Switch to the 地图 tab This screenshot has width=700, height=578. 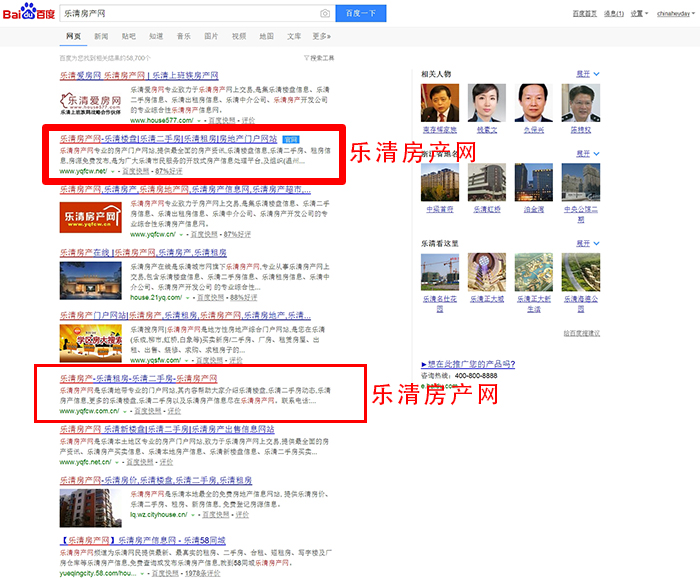pyautogui.click(x=267, y=36)
